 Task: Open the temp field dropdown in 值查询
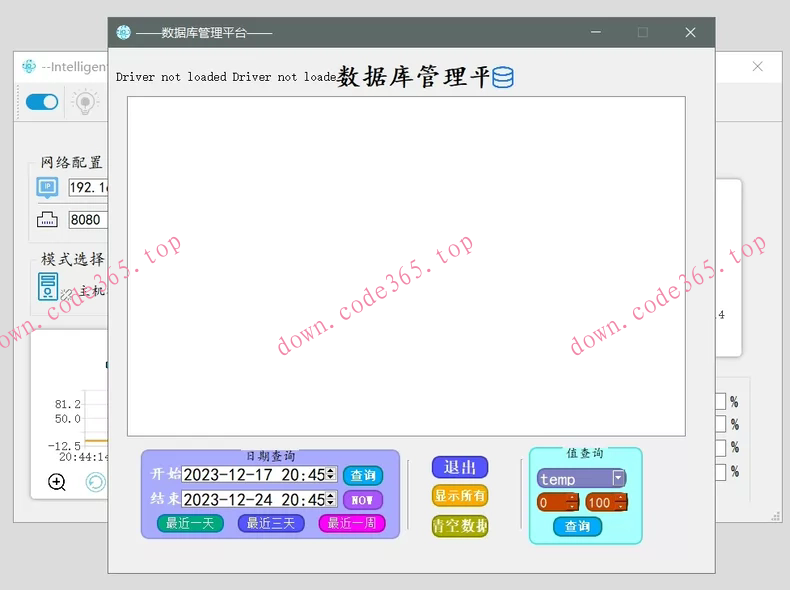pos(618,478)
